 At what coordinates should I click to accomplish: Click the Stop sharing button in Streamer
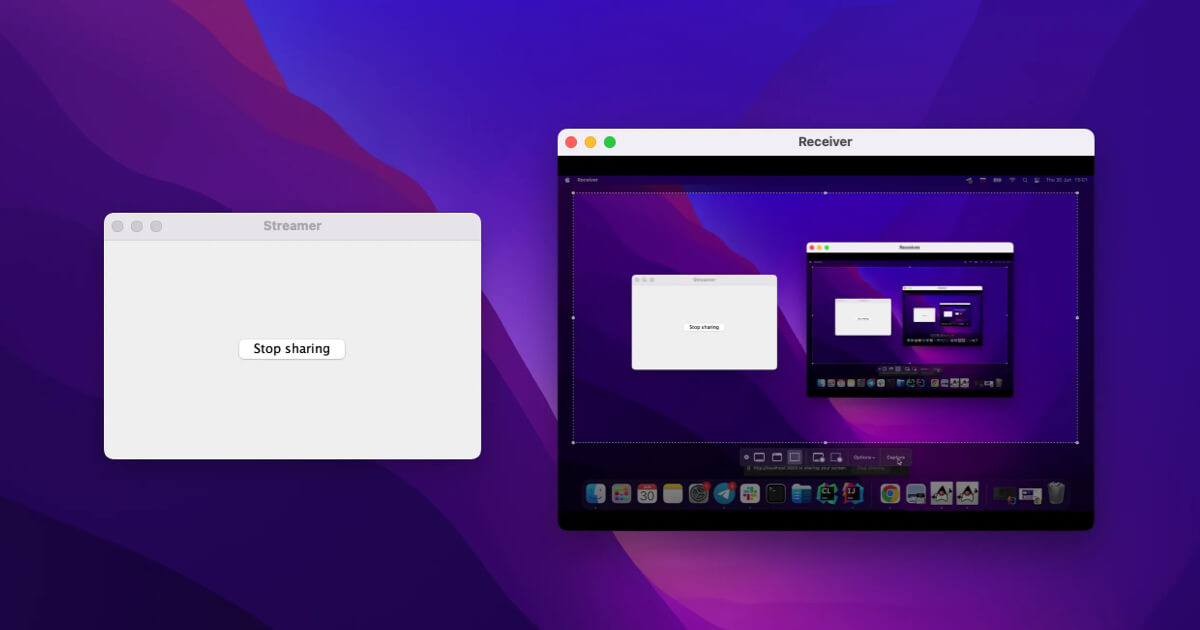click(291, 349)
